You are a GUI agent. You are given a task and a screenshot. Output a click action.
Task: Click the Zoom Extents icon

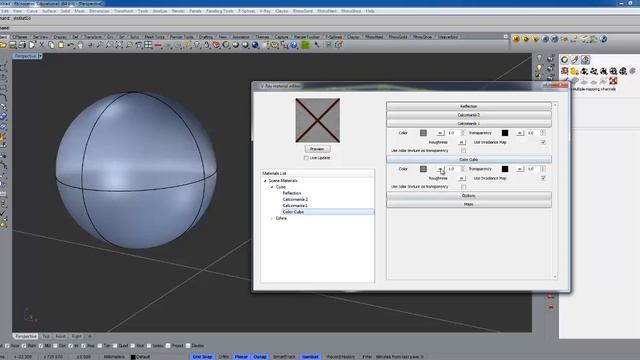119,45
